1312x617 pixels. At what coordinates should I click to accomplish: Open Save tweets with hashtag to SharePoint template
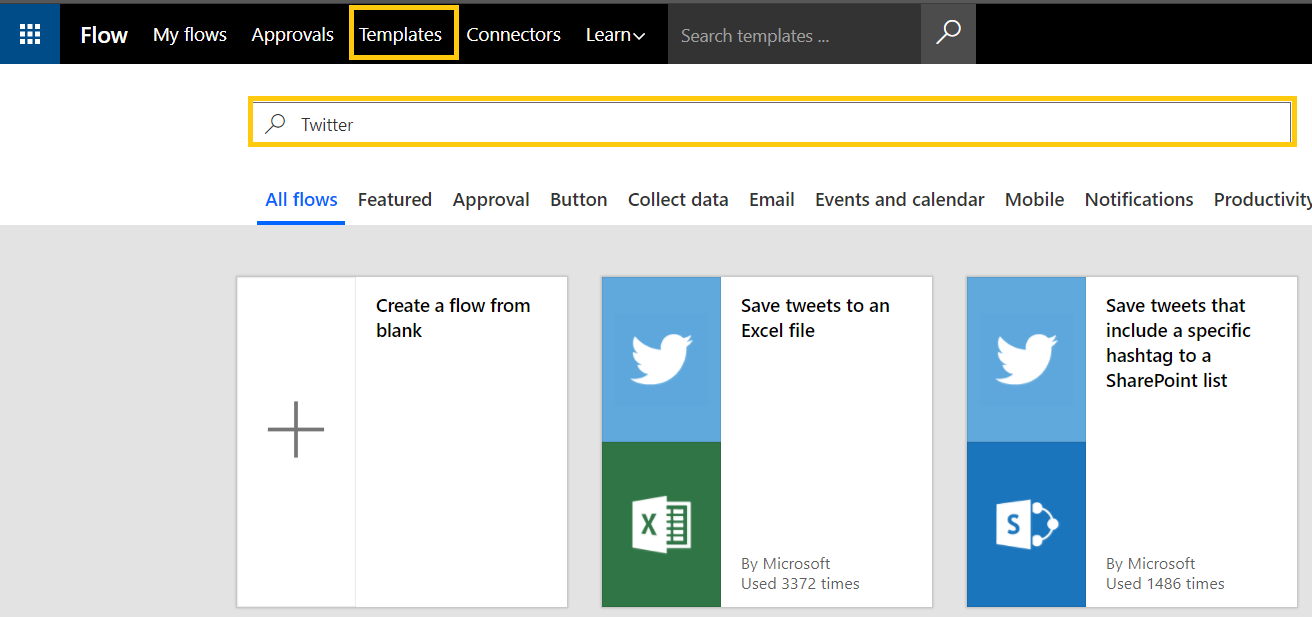click(x=1178, y=343)
